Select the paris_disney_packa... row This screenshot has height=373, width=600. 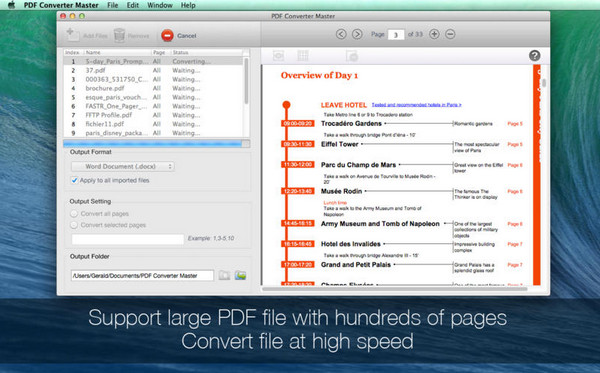[x=153, y=133]
